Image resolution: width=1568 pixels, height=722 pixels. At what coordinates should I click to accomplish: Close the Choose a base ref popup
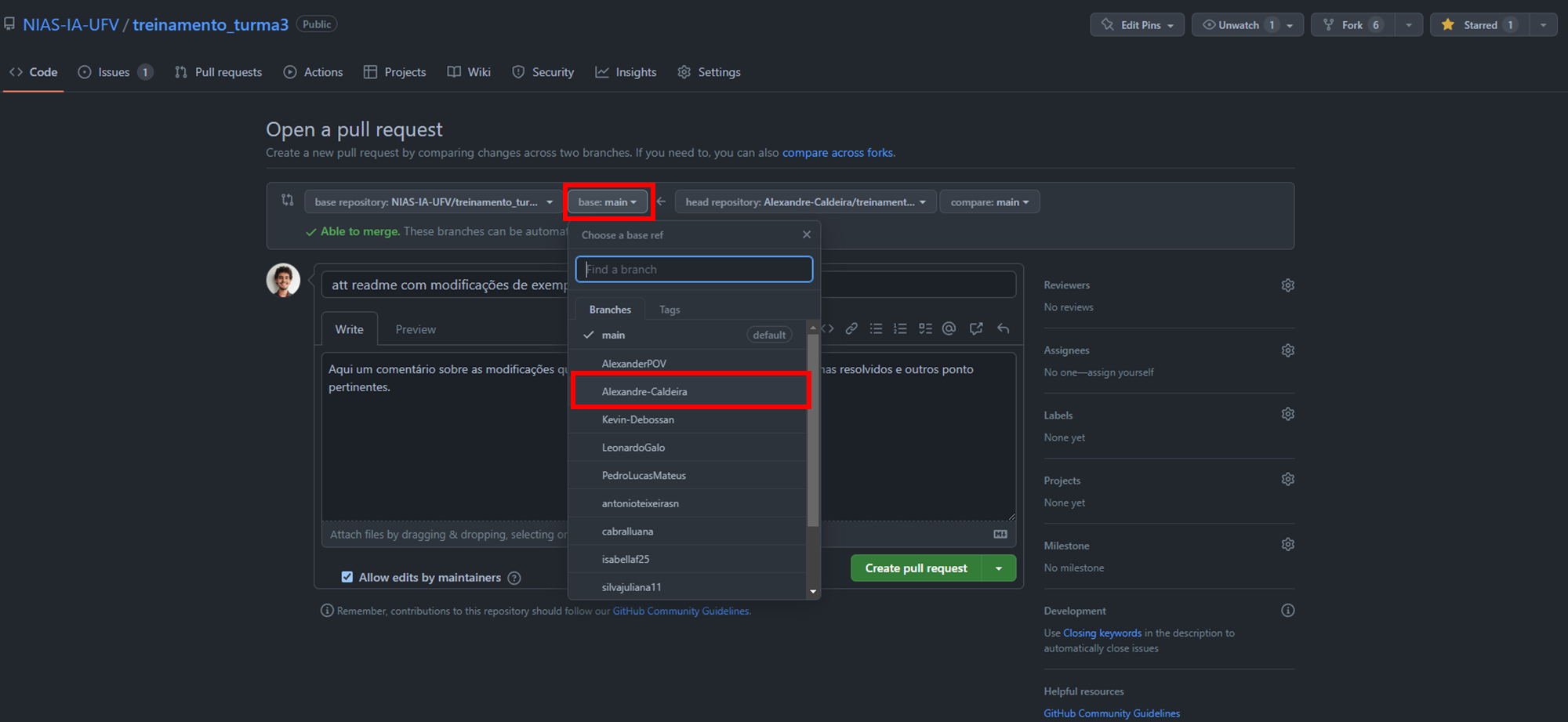pos(807,234)
